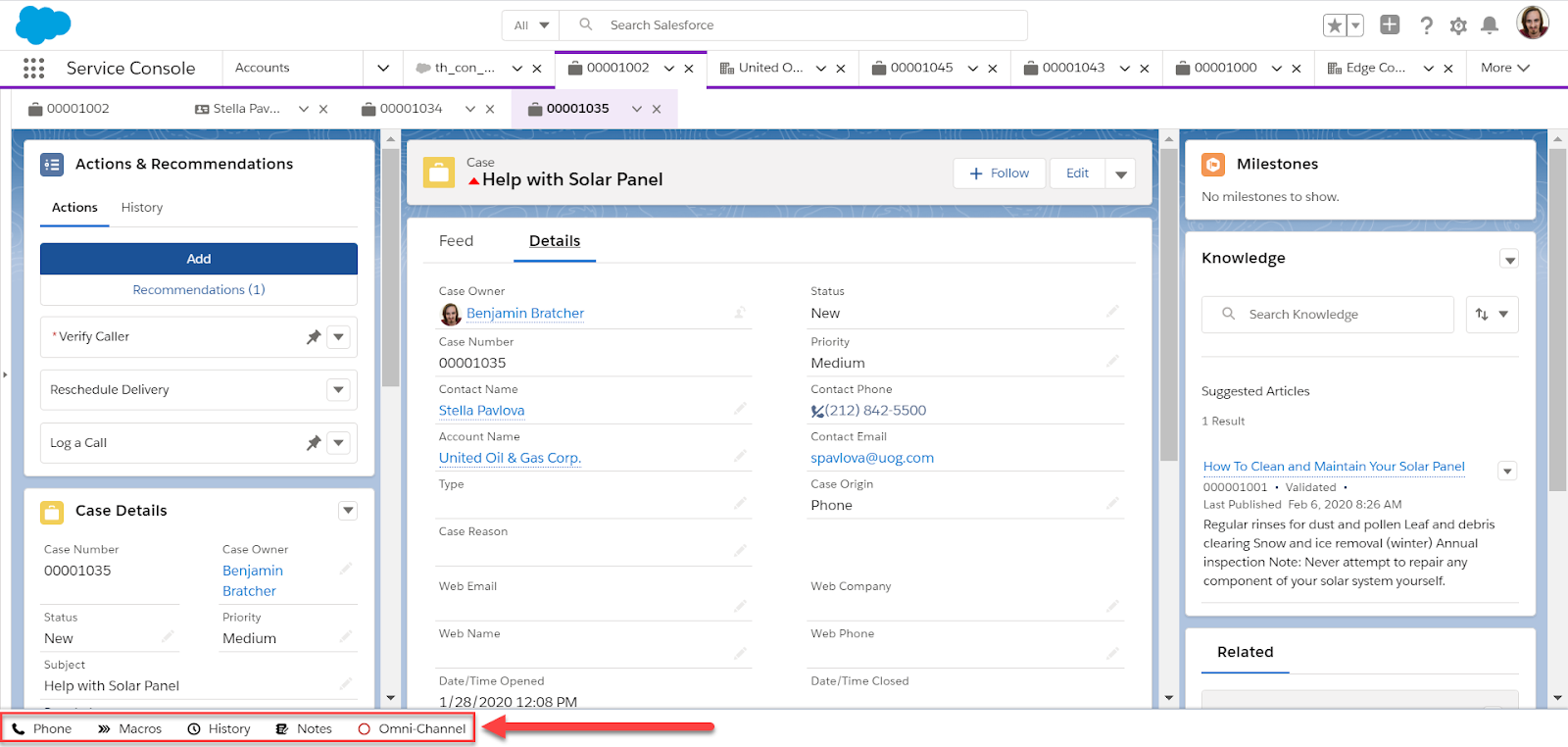
Task: Open Phone in the utility bar
Action: coord(42,728)
